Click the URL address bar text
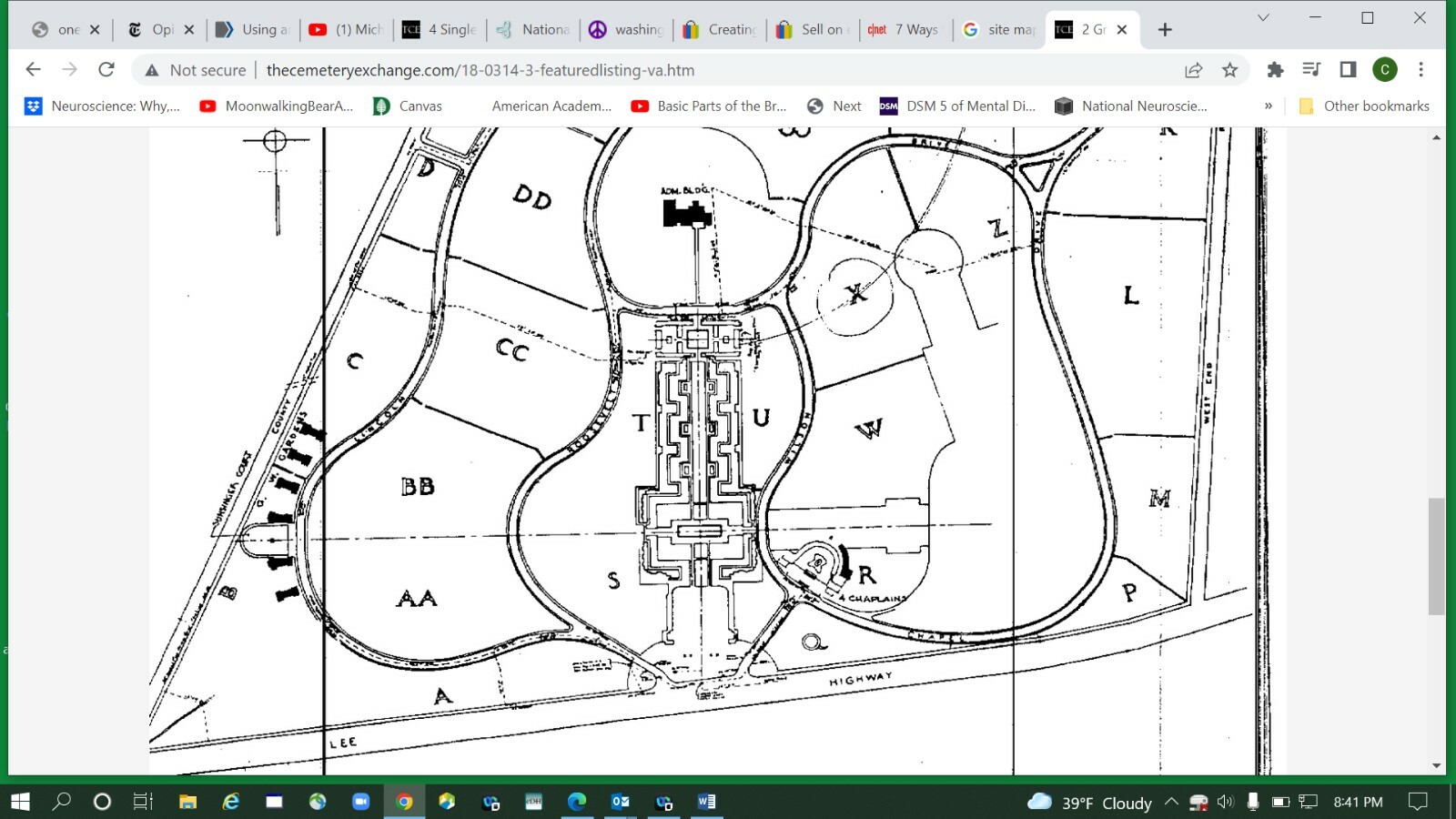This screenshot has height=819, width=1456. pos(480,70)
